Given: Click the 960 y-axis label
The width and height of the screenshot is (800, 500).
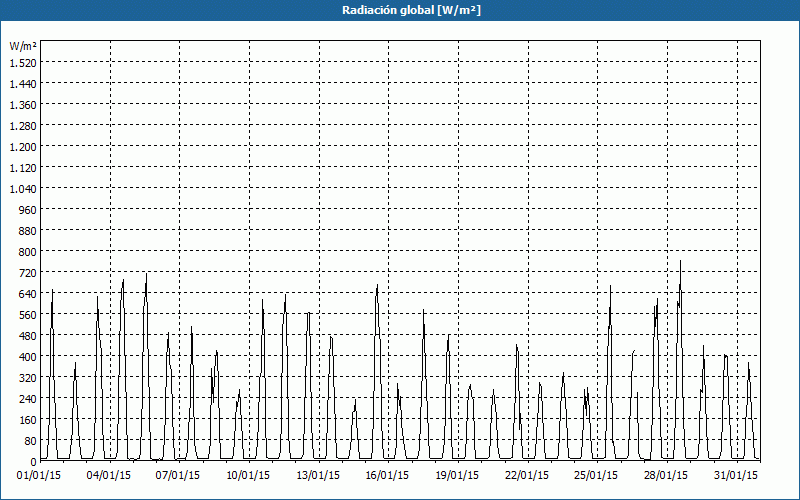Looking at the screenshot, I should 28,210.
